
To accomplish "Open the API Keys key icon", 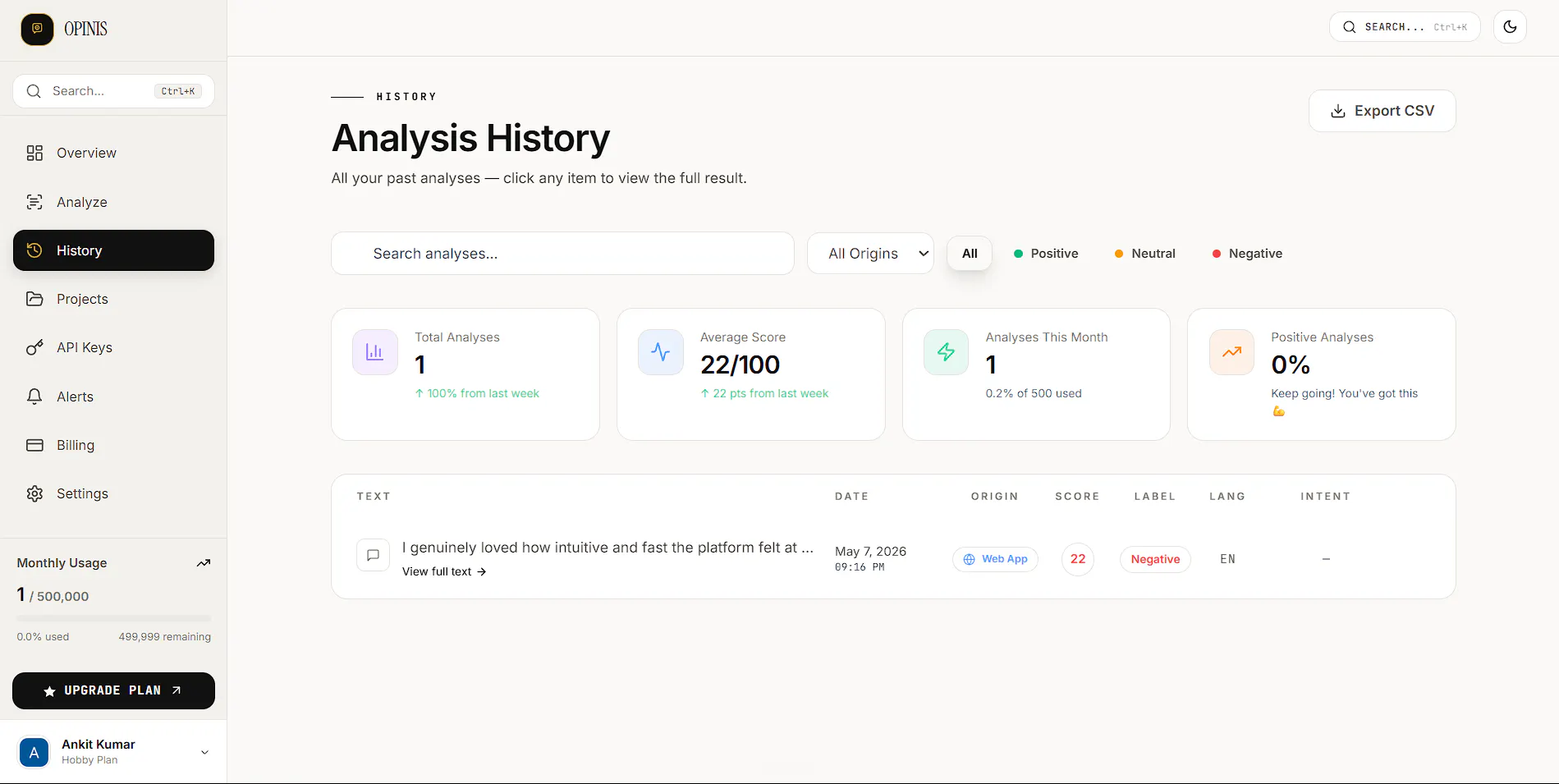I will click(34, 347).
